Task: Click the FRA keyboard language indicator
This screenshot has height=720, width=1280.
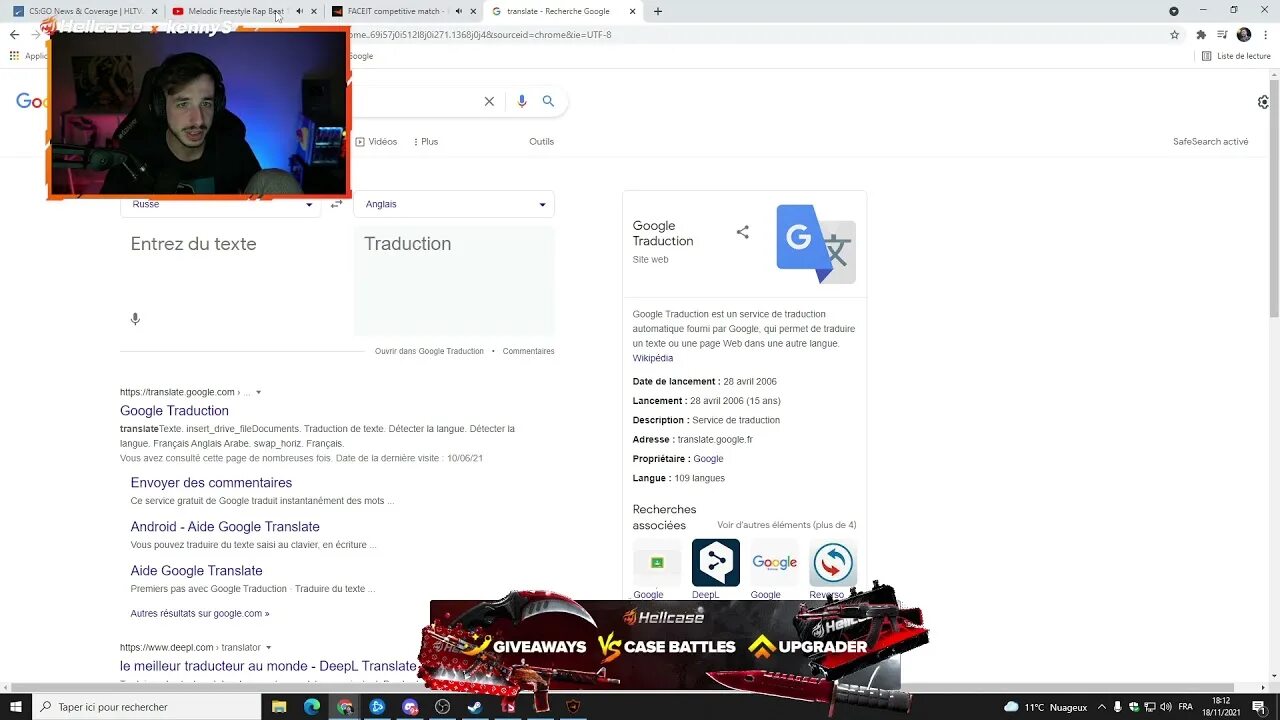Action: click(1185, 707)
